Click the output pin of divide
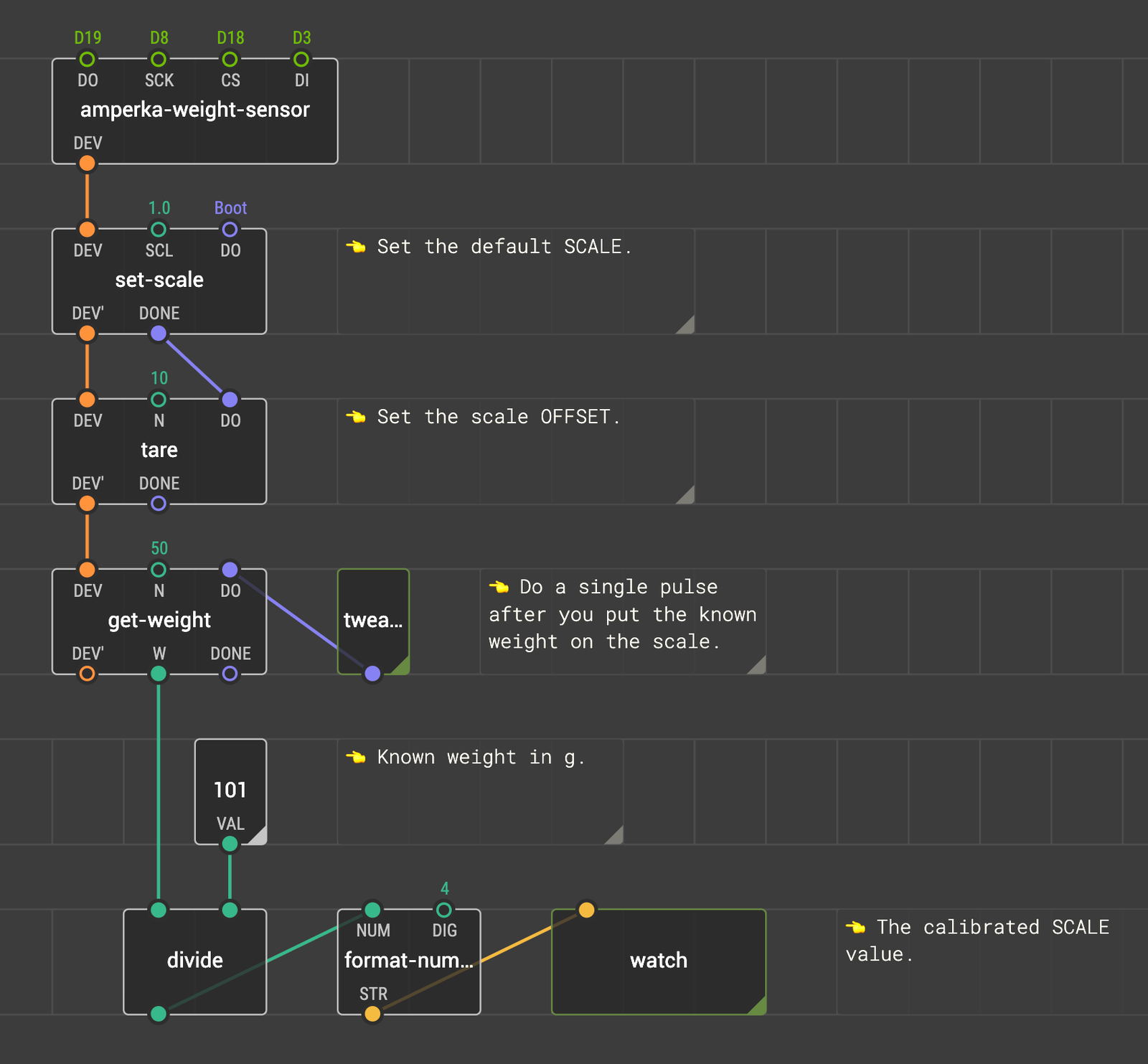 tap(159, 1014)
